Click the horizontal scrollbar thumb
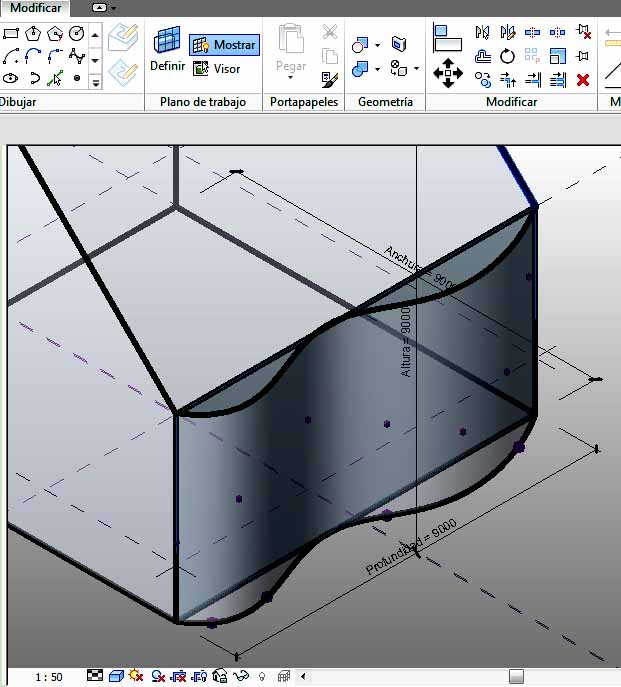This screenshot has width=621, height=687. (516, 677)
